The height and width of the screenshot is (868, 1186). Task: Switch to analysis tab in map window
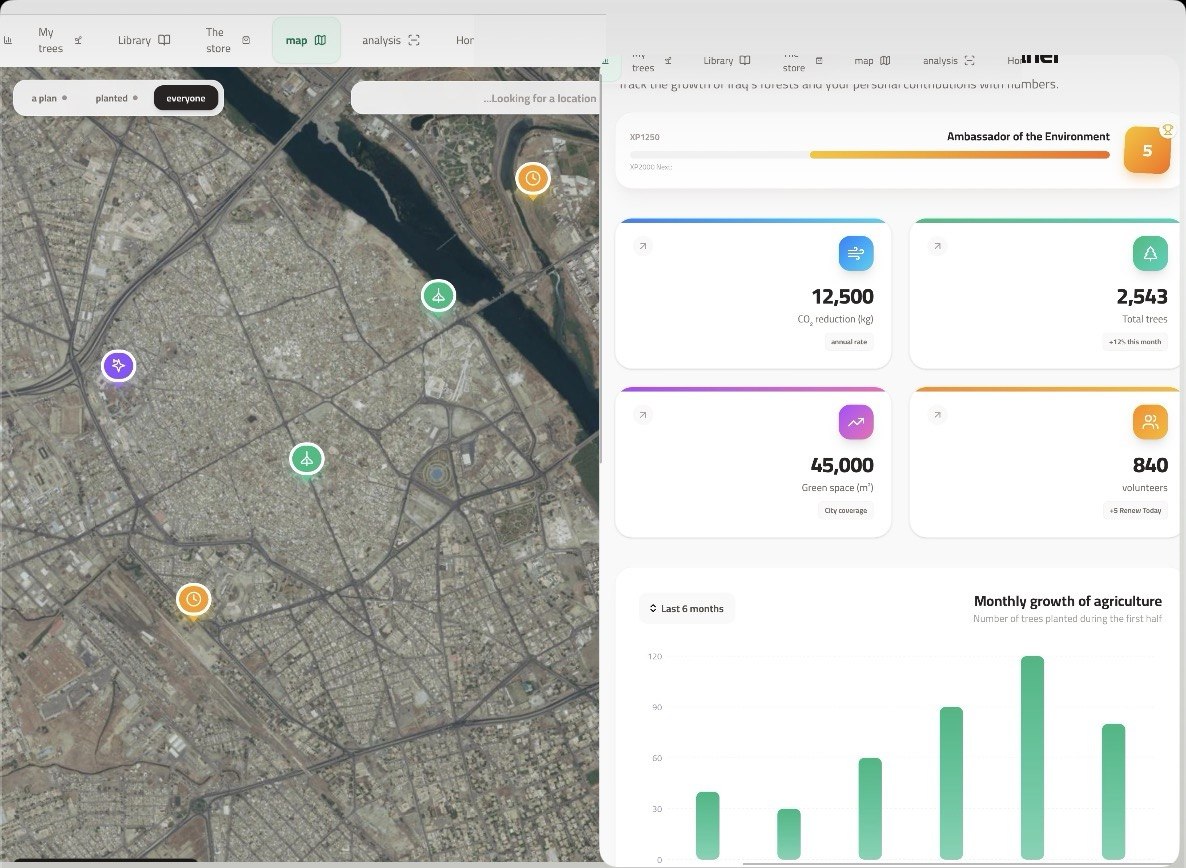pos(390,40)
